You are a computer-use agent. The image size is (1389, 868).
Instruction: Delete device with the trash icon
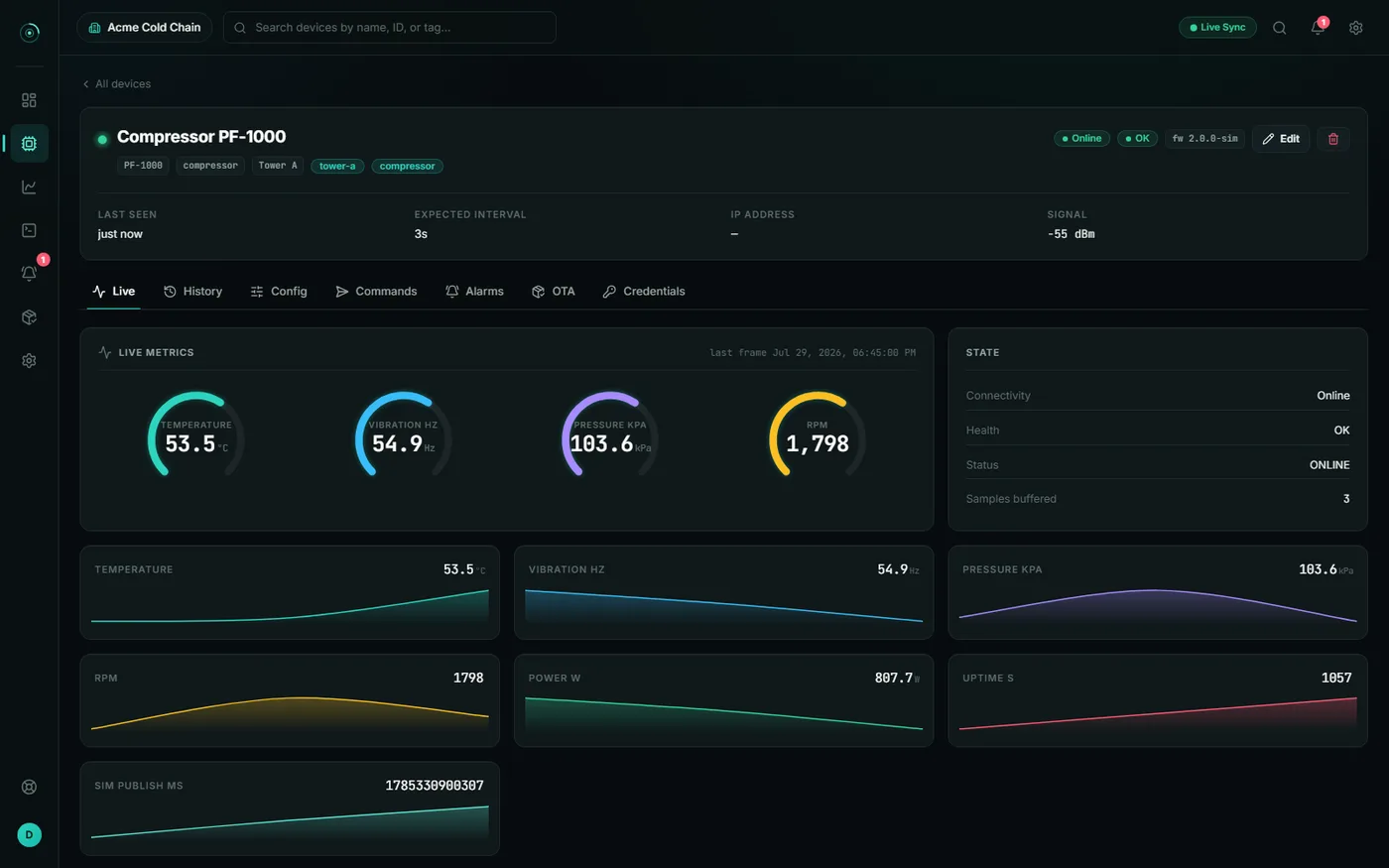(x=1333, y=139)
